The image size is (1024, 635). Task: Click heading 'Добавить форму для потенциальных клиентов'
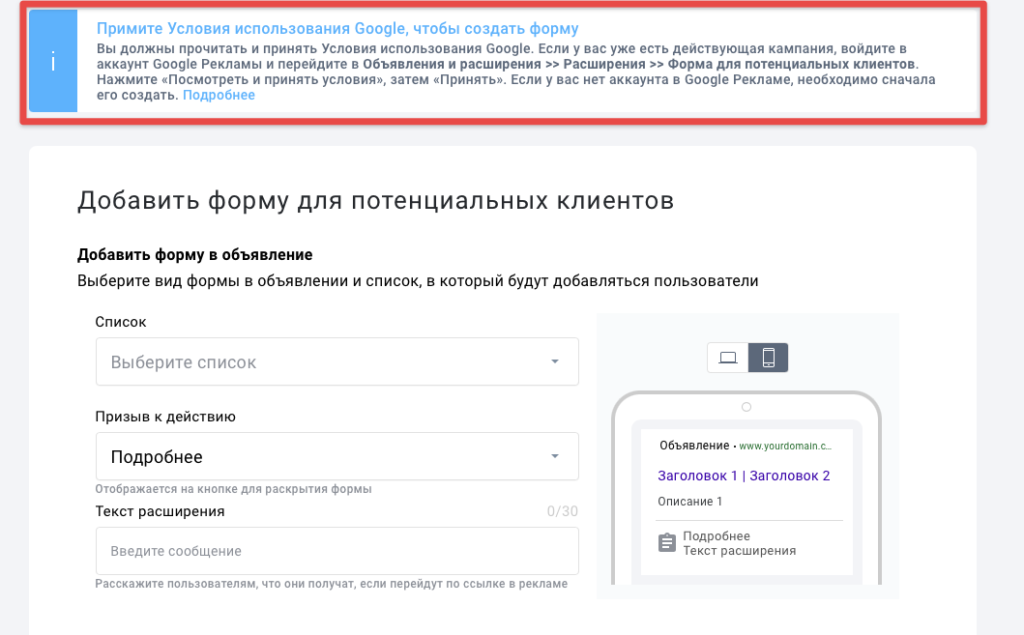pyautogui.click(x=376, y=201)
